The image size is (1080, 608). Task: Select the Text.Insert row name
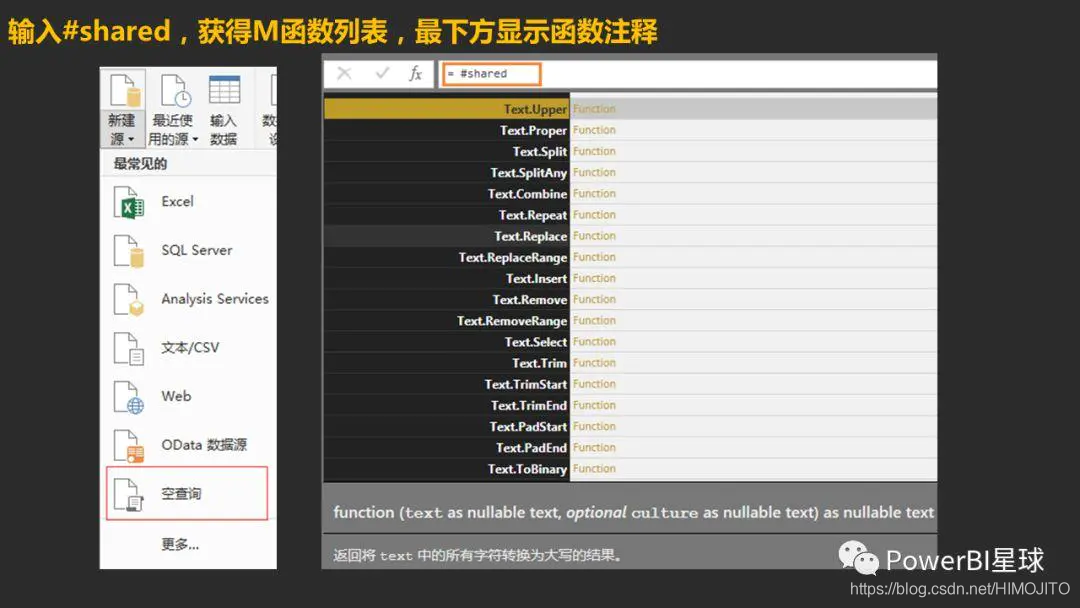[537, 279]
